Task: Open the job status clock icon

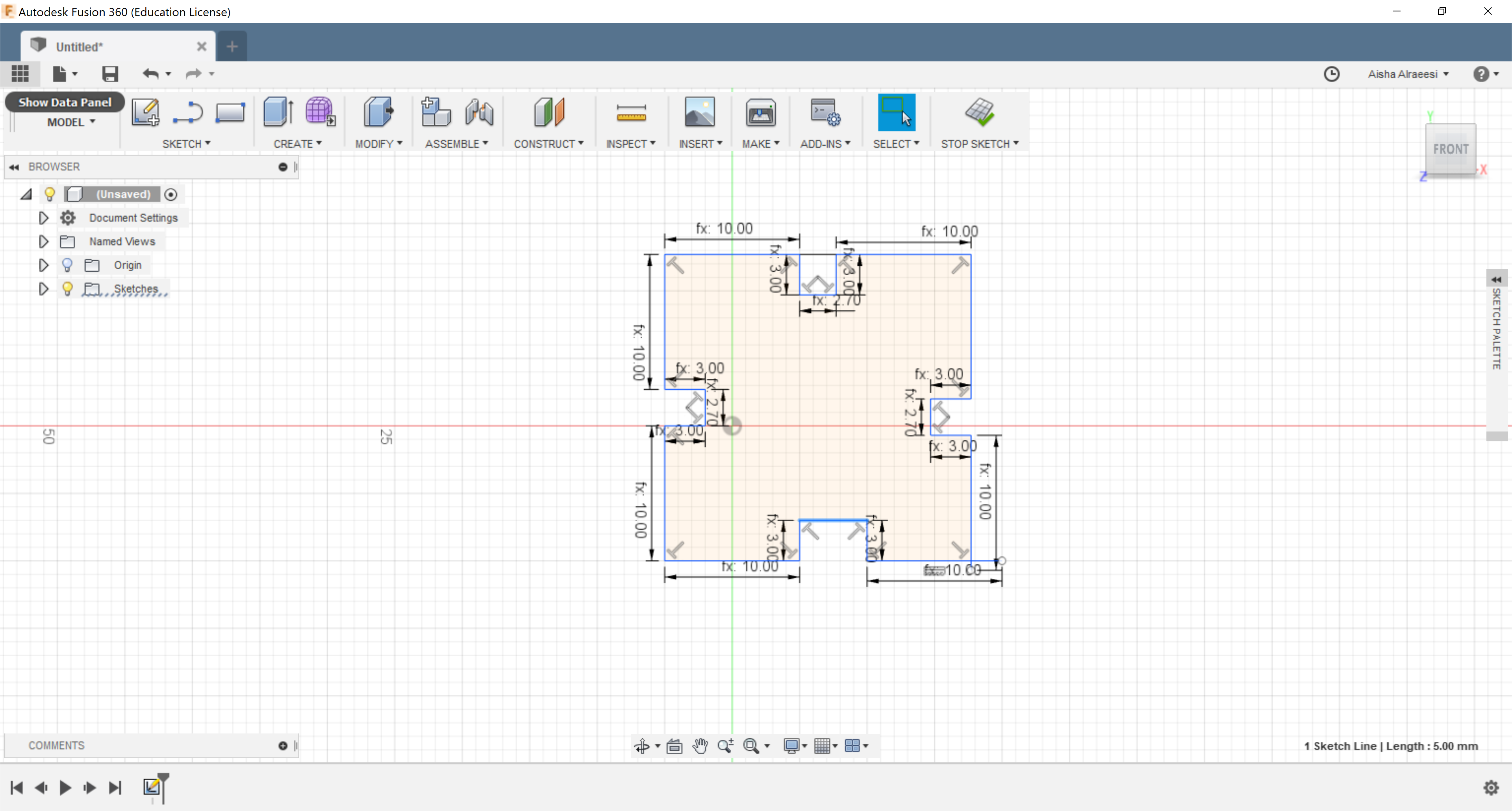Action: (1331, 74)
